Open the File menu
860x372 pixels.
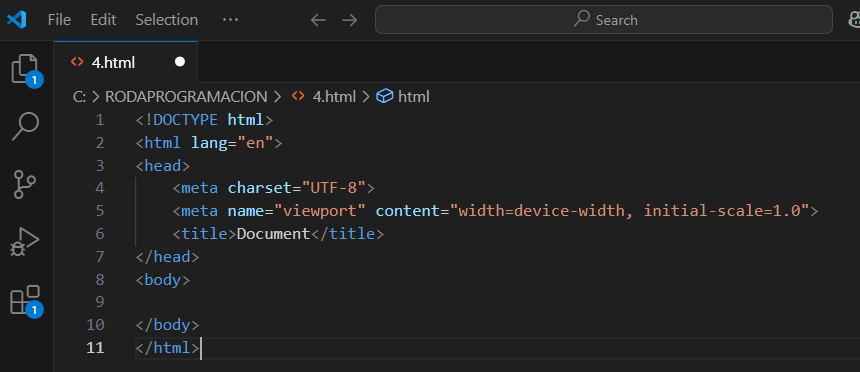click(59, 20)
